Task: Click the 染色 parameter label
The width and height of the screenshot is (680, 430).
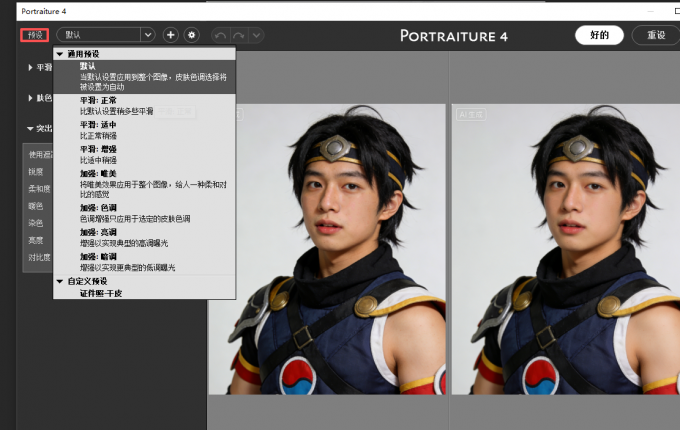Action: point(36,223)
